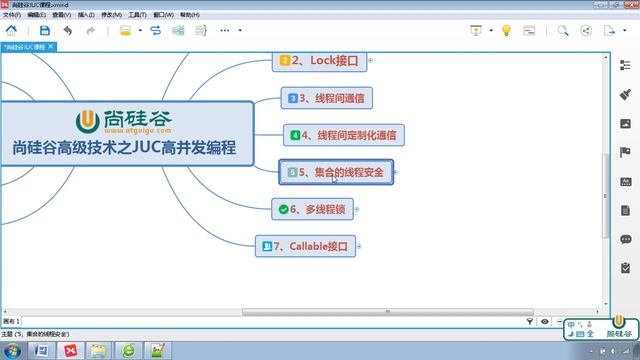The height and width of the screenshot is (360, 640).
Task: Save the mind map file
Action: pos(44,30)
